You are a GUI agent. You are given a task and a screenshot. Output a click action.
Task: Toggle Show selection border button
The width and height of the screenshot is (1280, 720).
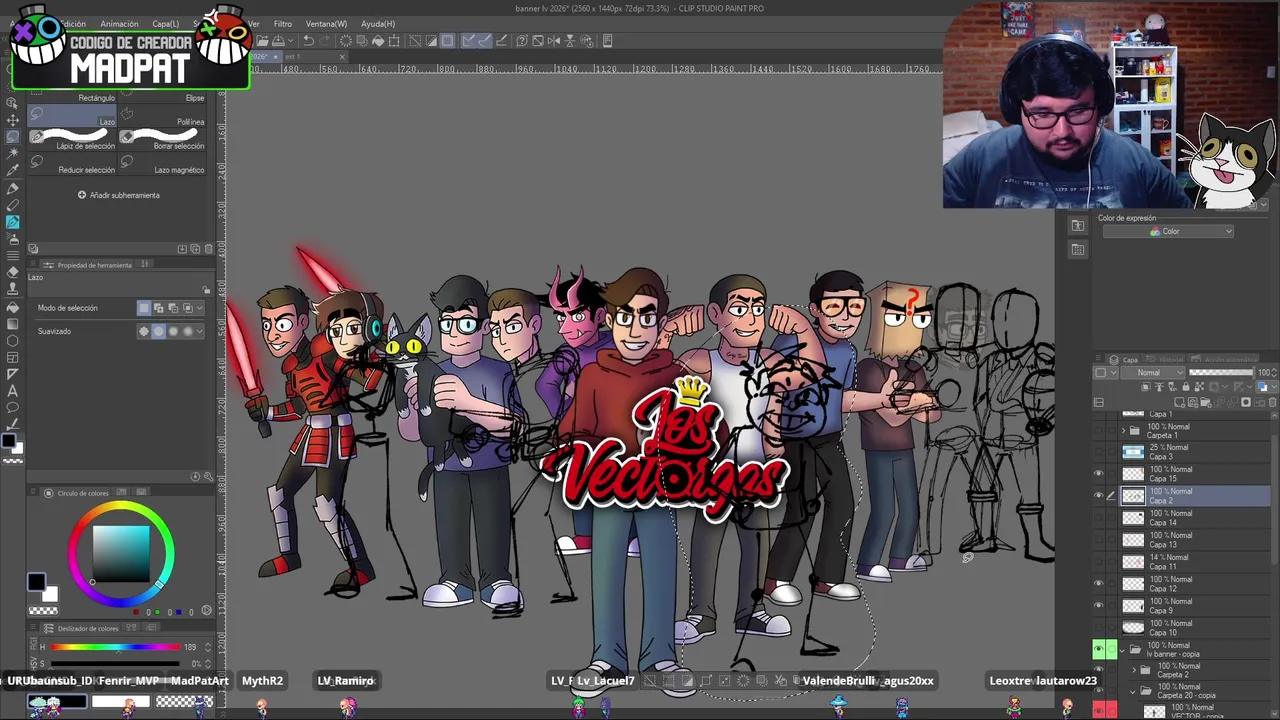coord(447,41)
